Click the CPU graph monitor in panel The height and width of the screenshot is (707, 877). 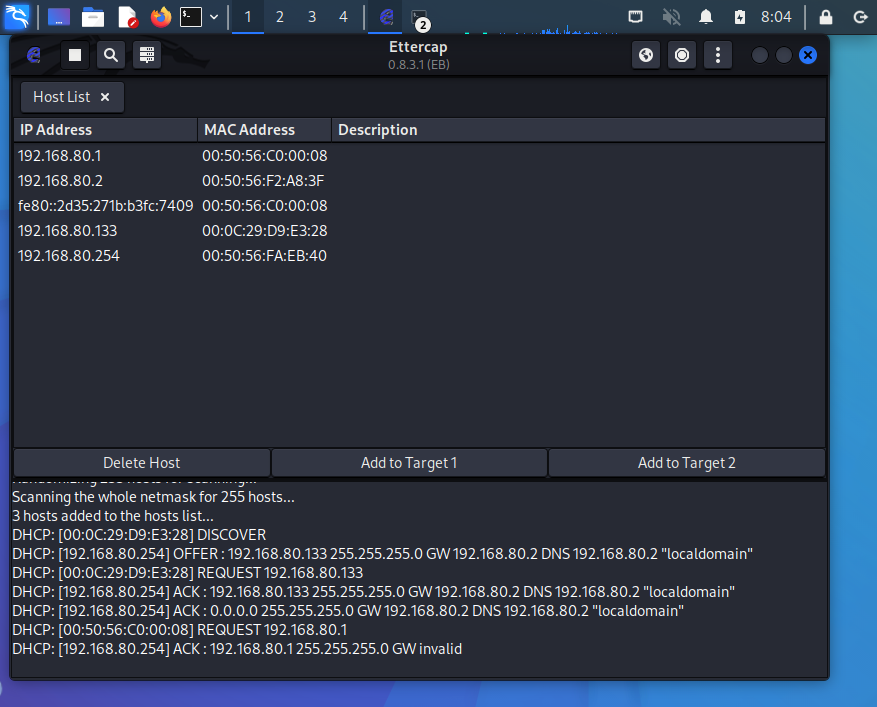(540, 29)
